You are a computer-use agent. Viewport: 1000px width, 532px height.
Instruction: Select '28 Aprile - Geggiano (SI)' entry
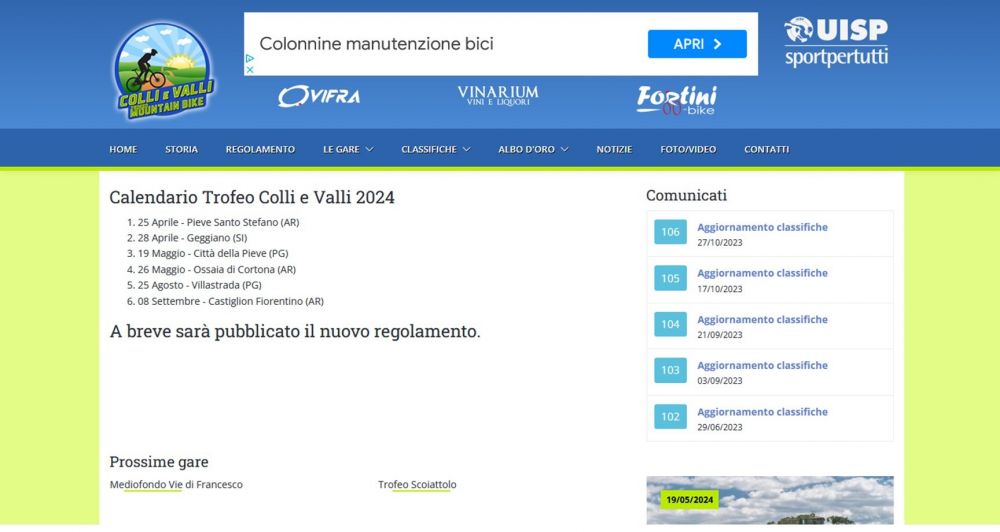[193, 238]
